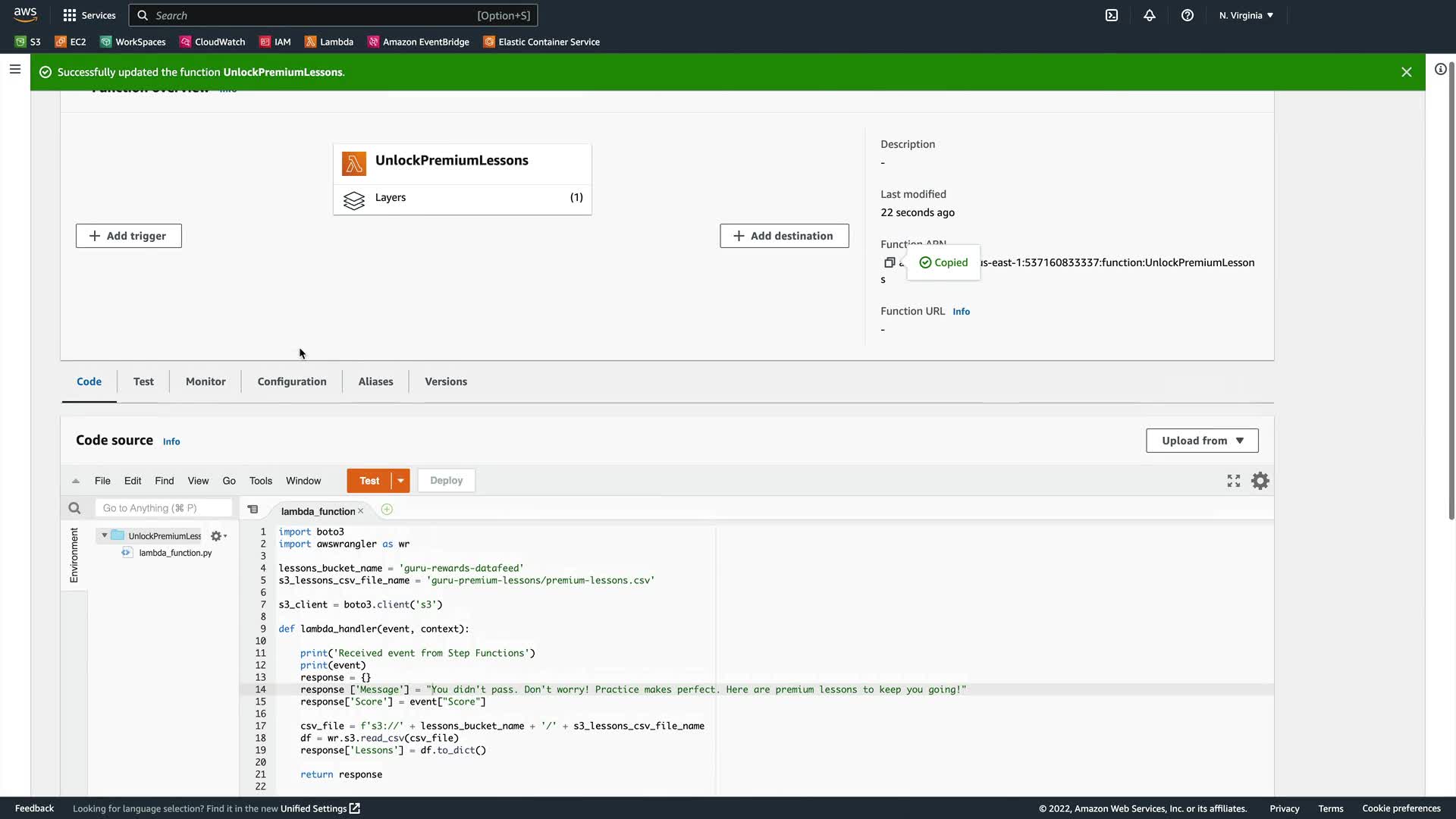Collapse the editor menu bar arrow

[76, 481]
